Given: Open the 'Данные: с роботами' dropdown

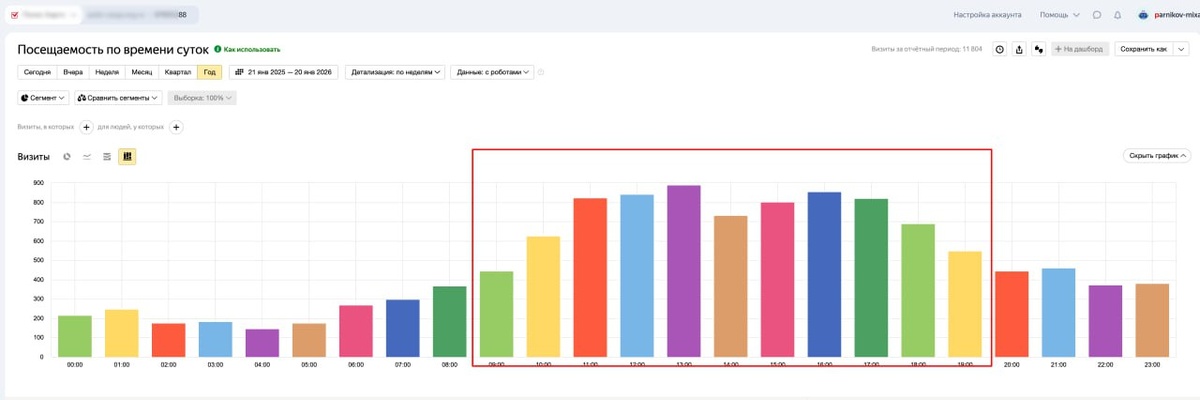Looking at the screenshot, I should pos(492,72).
